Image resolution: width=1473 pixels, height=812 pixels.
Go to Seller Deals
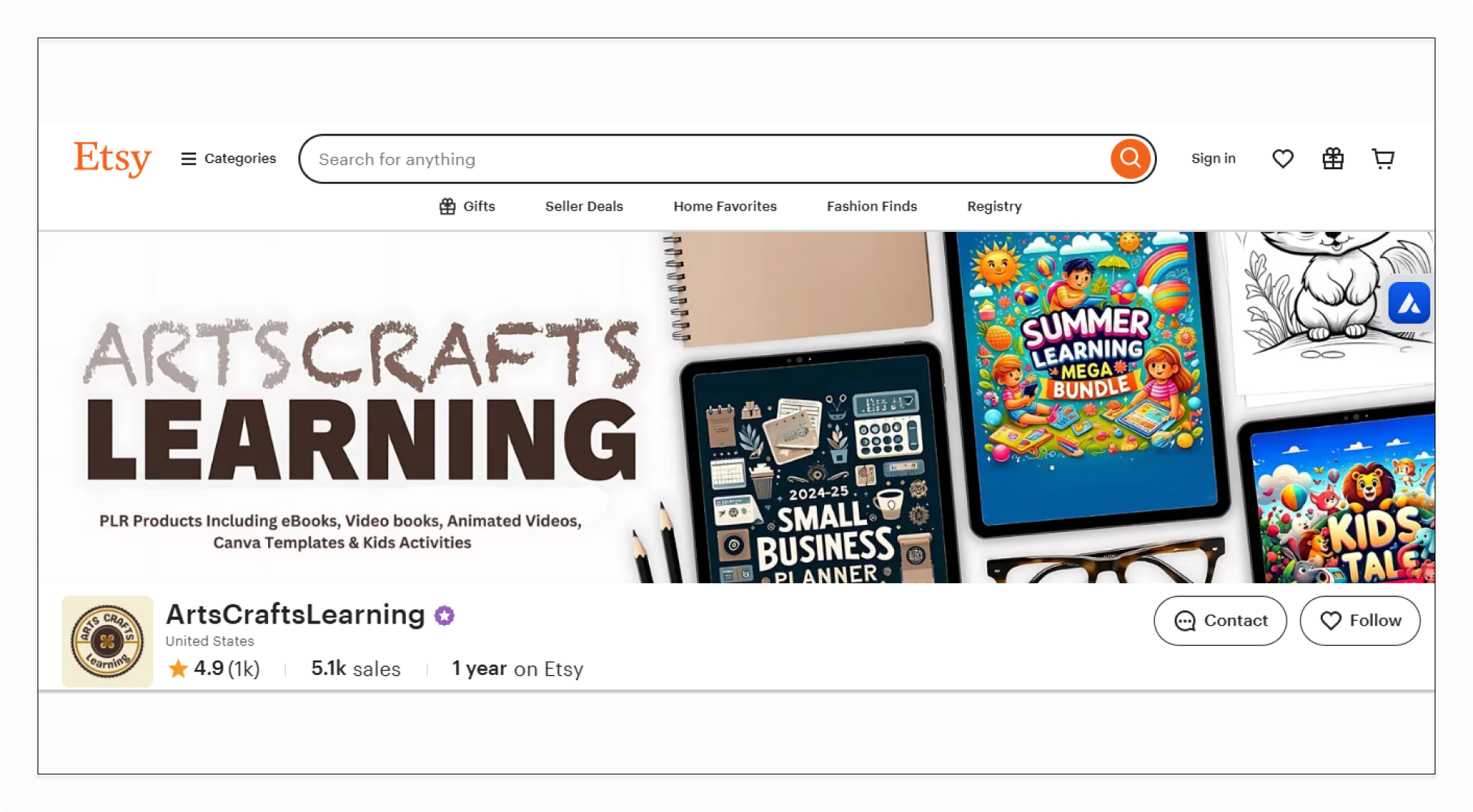[584, 206]
